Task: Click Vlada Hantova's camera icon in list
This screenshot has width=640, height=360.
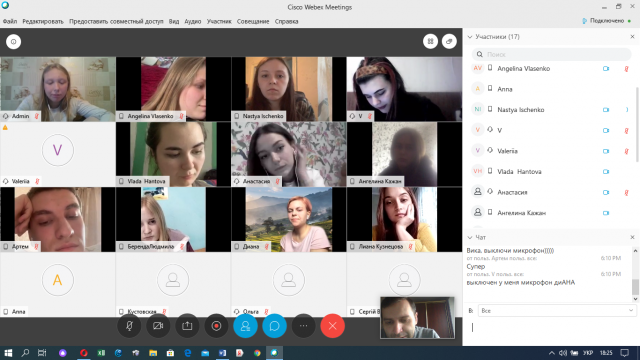Action: click(606, 172)
